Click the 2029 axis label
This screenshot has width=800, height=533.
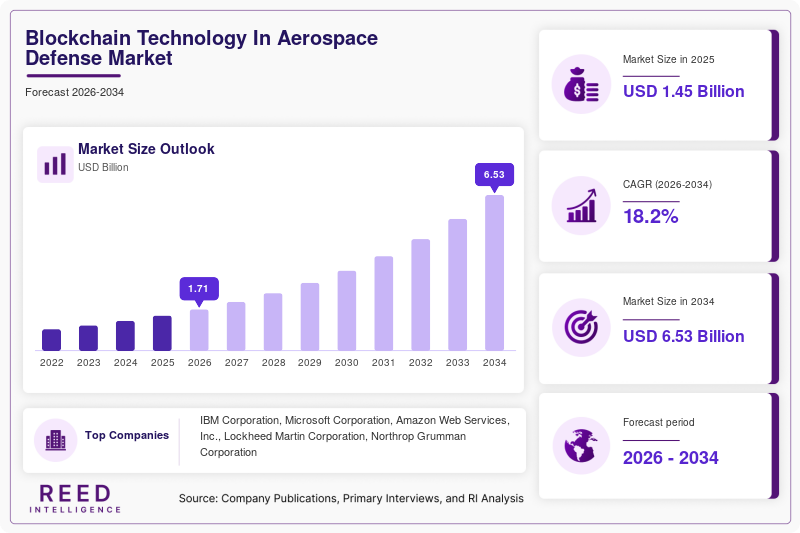click(310, 363)
